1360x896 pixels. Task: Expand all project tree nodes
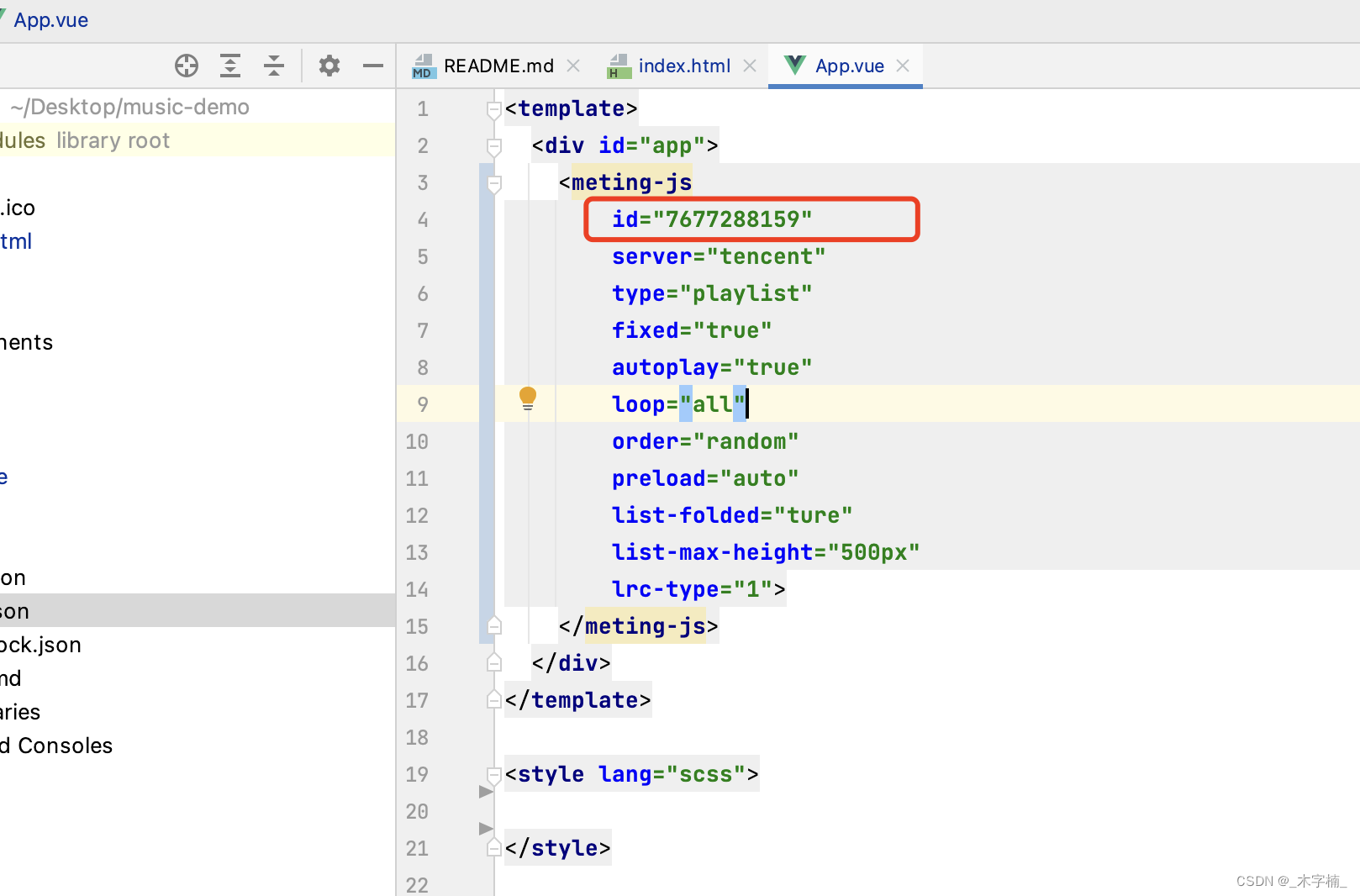click(x=230, y=66)
